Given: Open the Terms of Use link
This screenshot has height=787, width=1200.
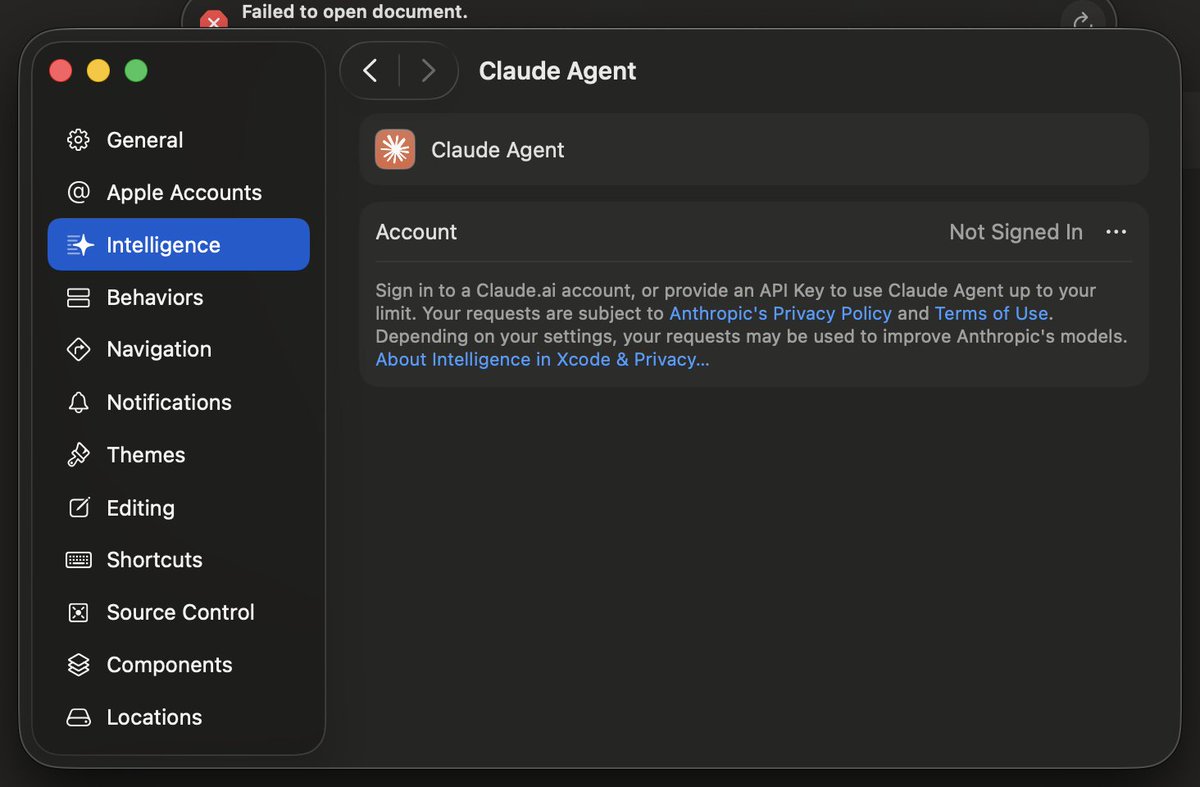Looking at the screenshot, I should tap(991, 313).
